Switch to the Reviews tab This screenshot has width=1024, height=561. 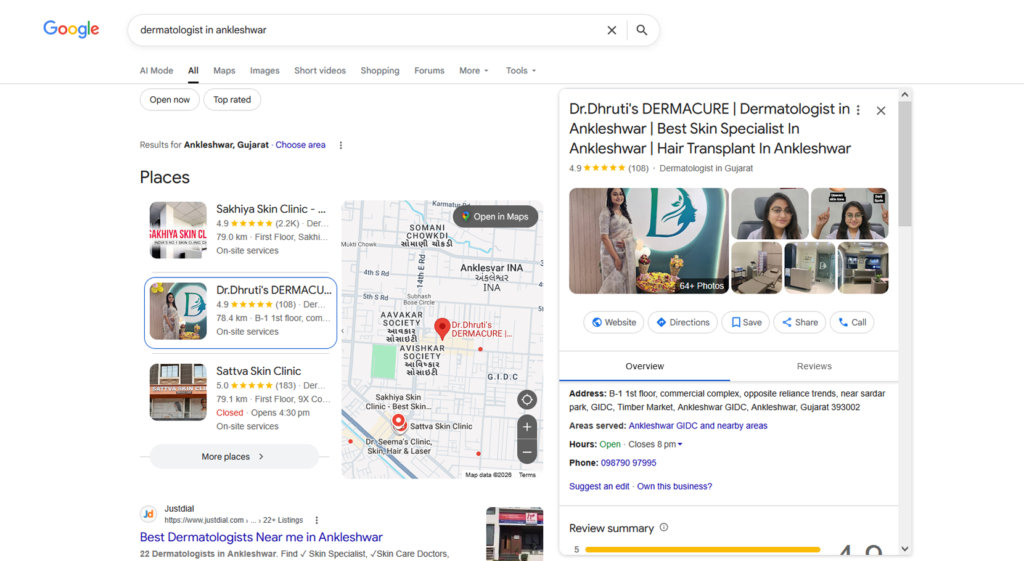point(814,367)
